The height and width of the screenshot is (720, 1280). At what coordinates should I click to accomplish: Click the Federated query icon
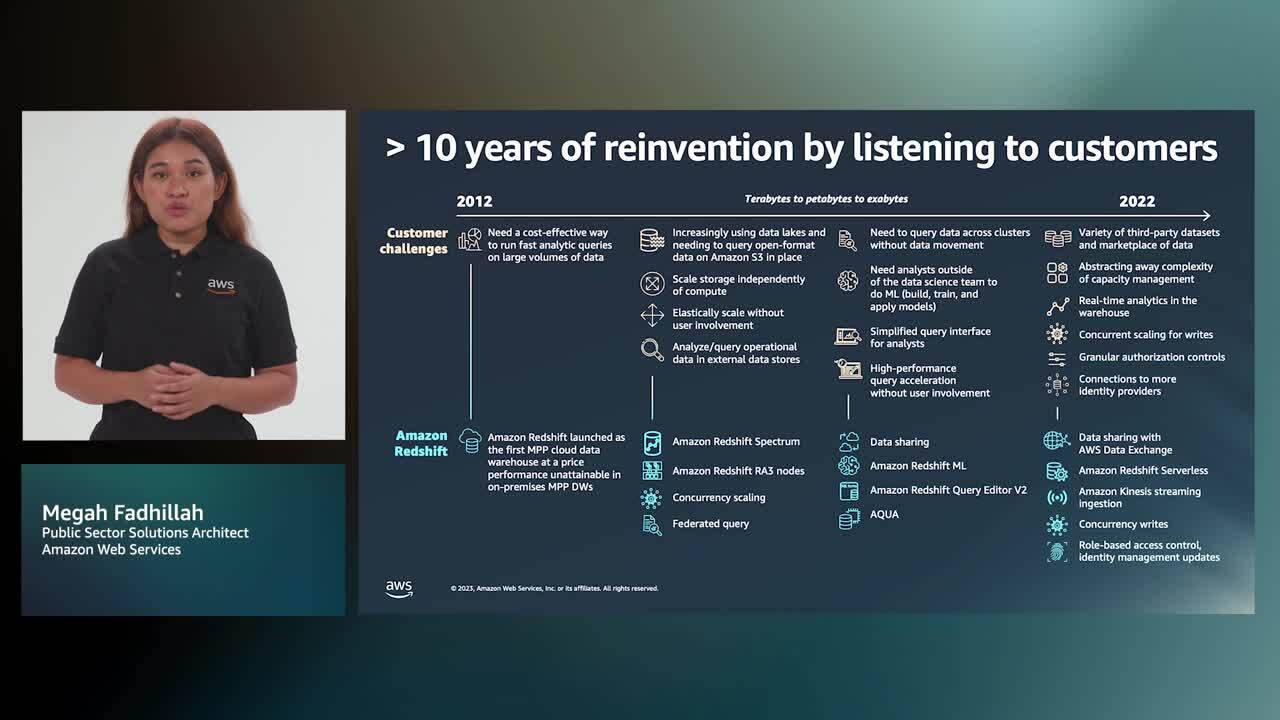652,525
